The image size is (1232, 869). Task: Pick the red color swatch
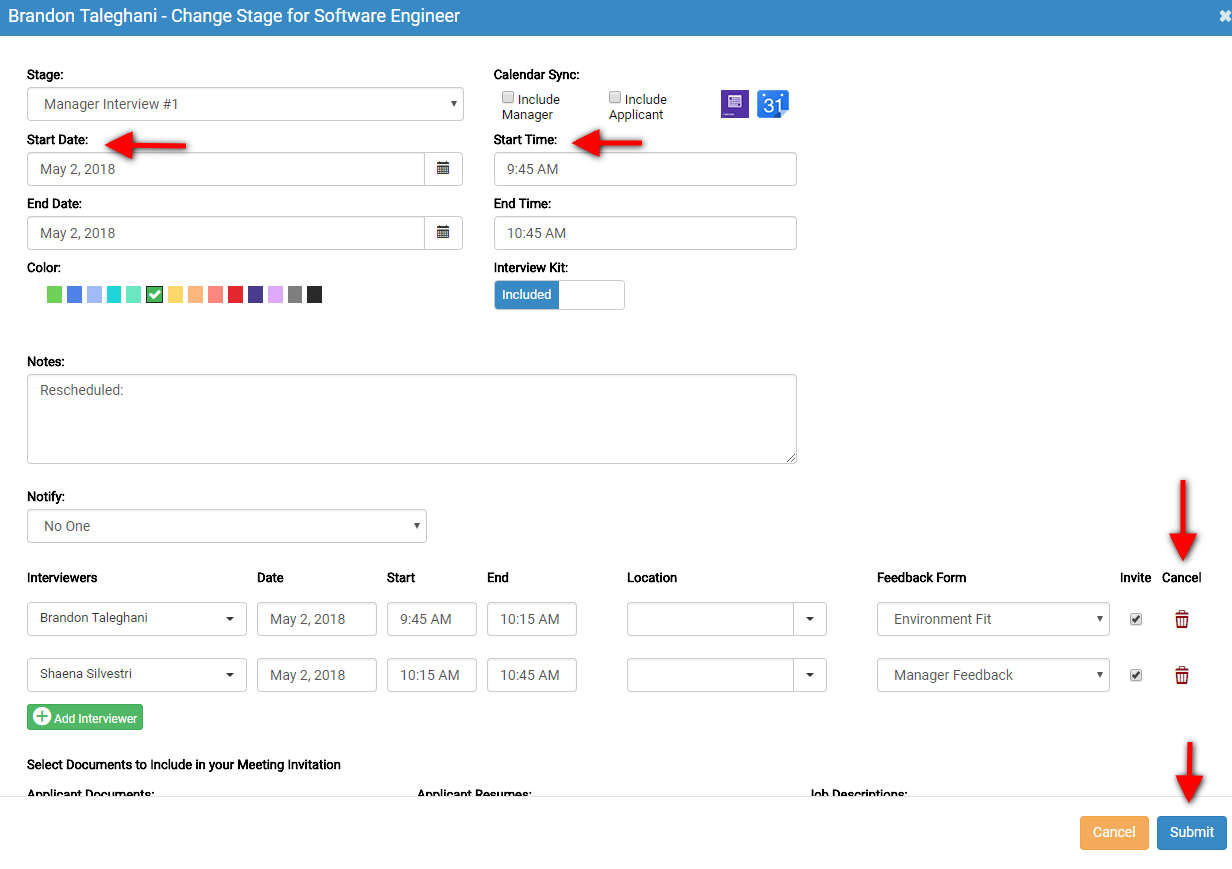click(x=235, y=295)
